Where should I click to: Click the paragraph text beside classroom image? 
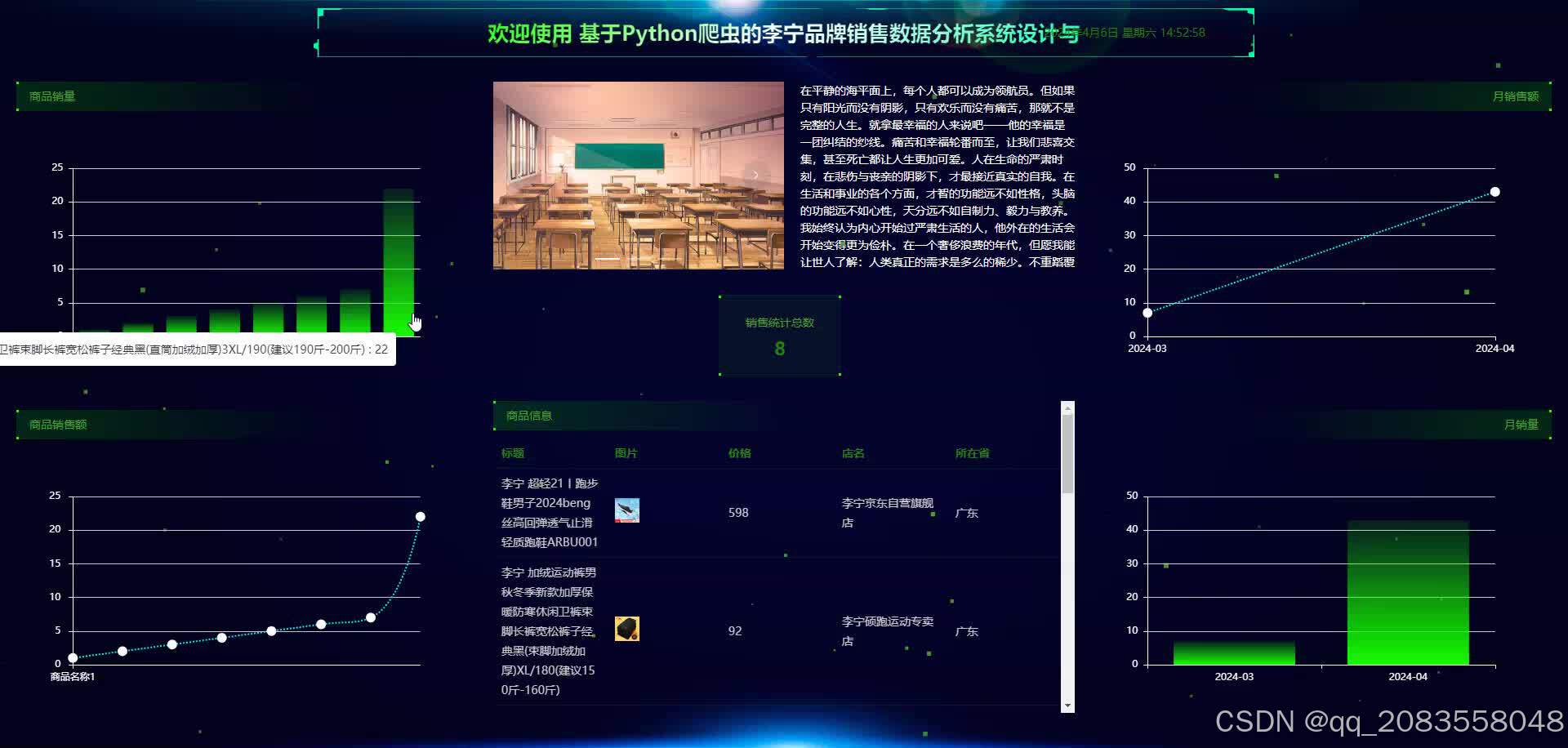click(x=938, y=176)
